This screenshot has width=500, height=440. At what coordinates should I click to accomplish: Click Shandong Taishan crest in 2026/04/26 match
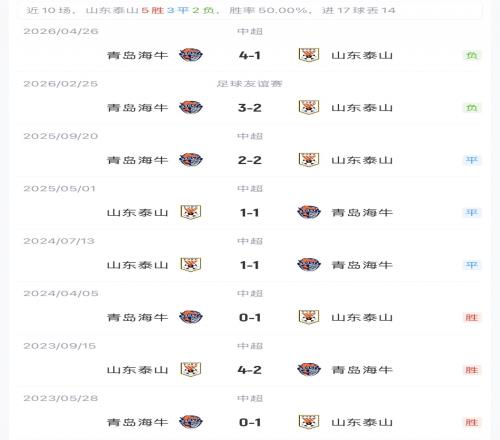coord(309,55)
